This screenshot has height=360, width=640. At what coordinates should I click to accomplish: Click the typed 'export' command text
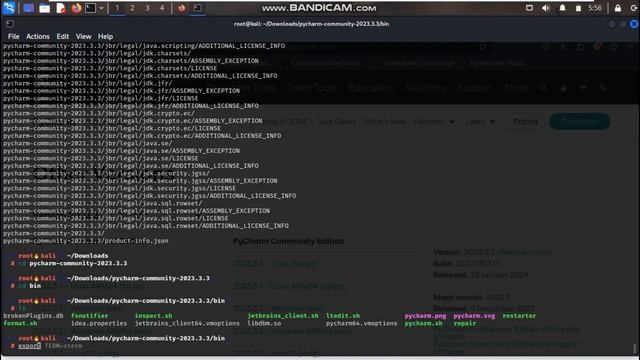pyautogui.click(x=29, y=346)
